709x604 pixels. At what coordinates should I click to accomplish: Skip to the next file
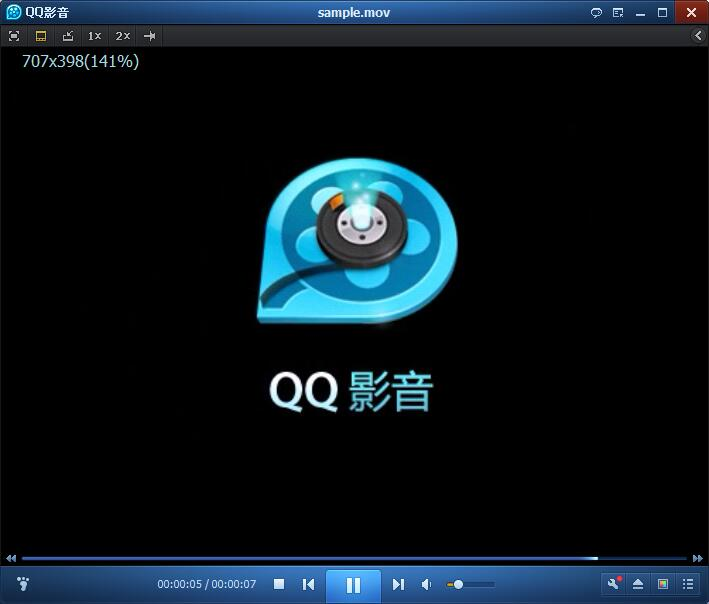coord(398,584)
